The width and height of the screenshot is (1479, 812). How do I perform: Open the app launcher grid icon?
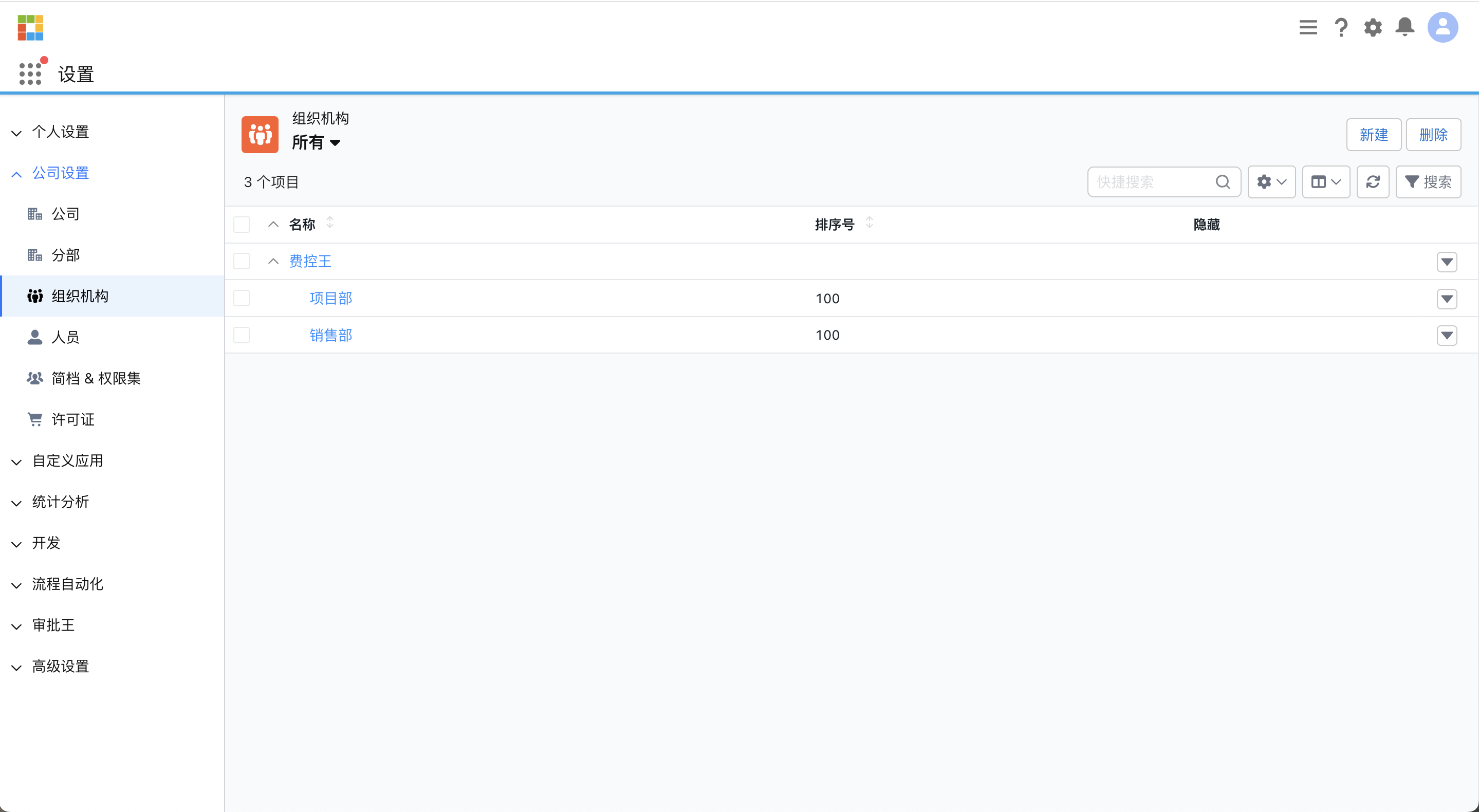click(x=30, y=73)
